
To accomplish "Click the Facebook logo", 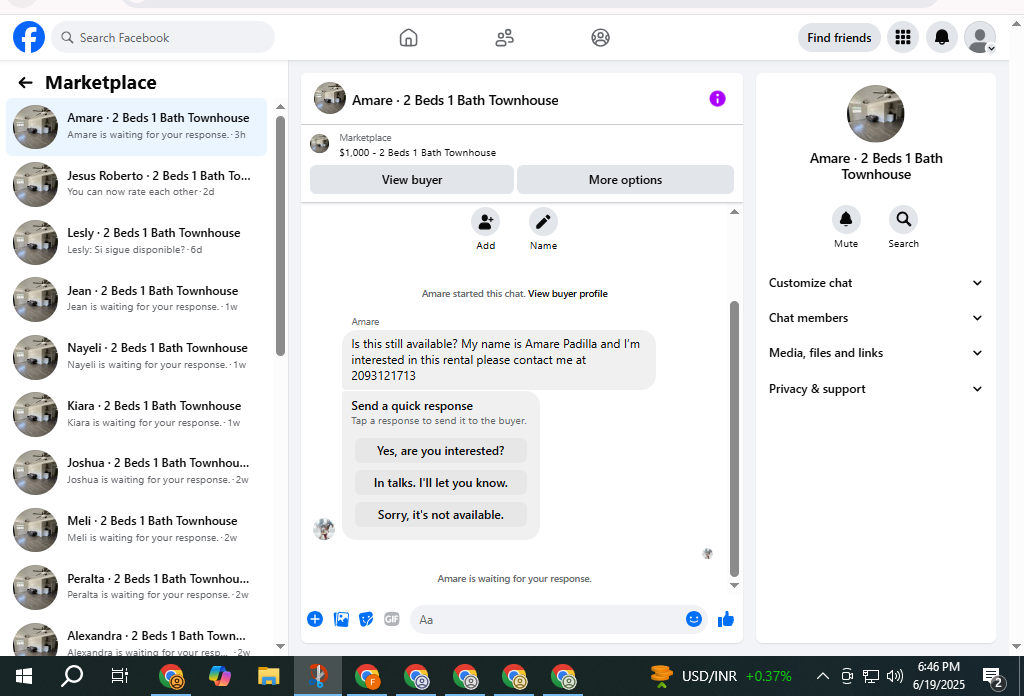I will pos(29,37).
